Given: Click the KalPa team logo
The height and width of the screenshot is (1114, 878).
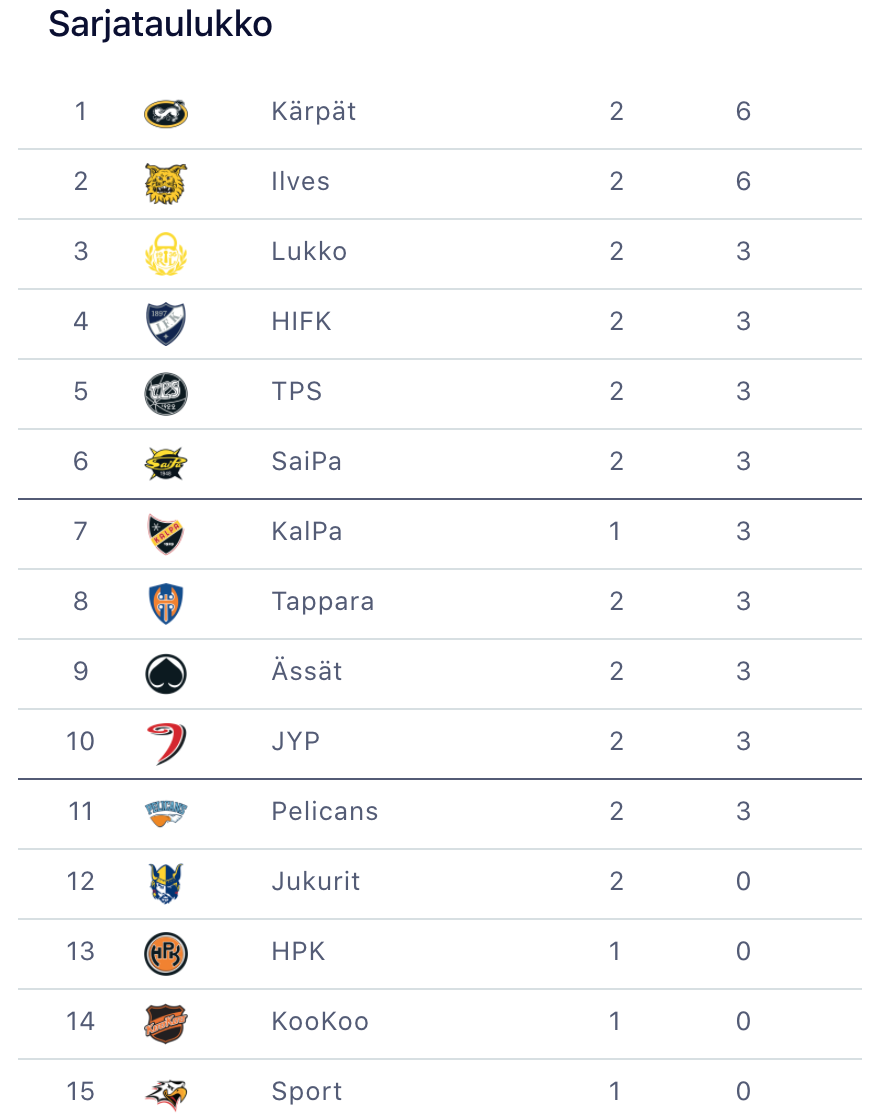Looking at the screenshot, I should 166,533.
